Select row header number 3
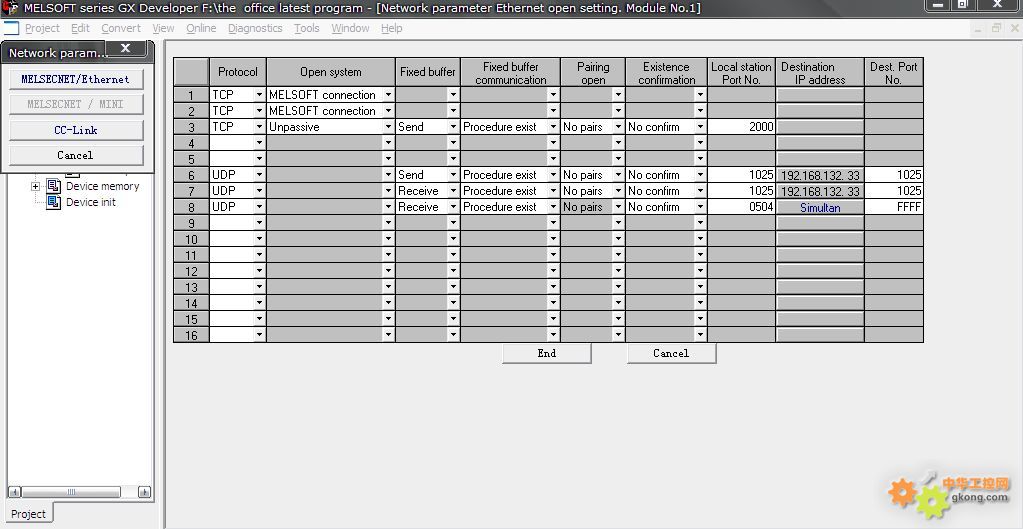Viewport: 1023px width, 529px height. coord(191,127)
